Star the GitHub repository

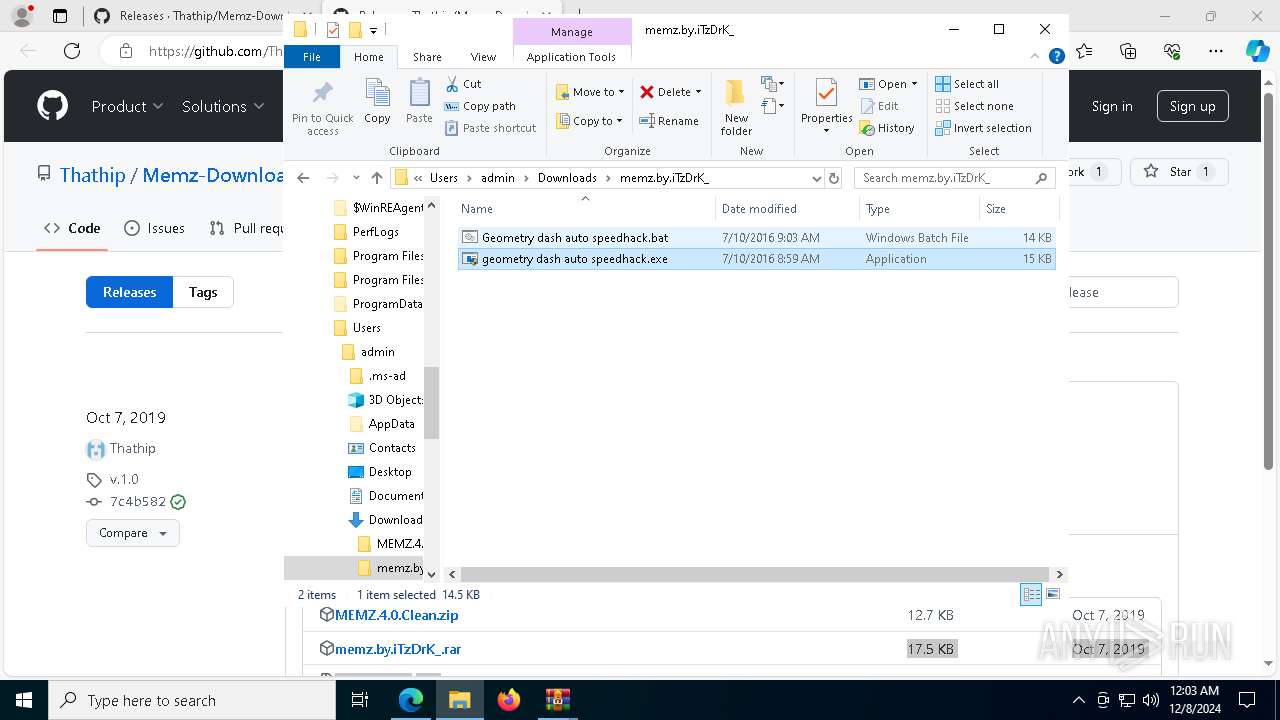[1177, 172]
